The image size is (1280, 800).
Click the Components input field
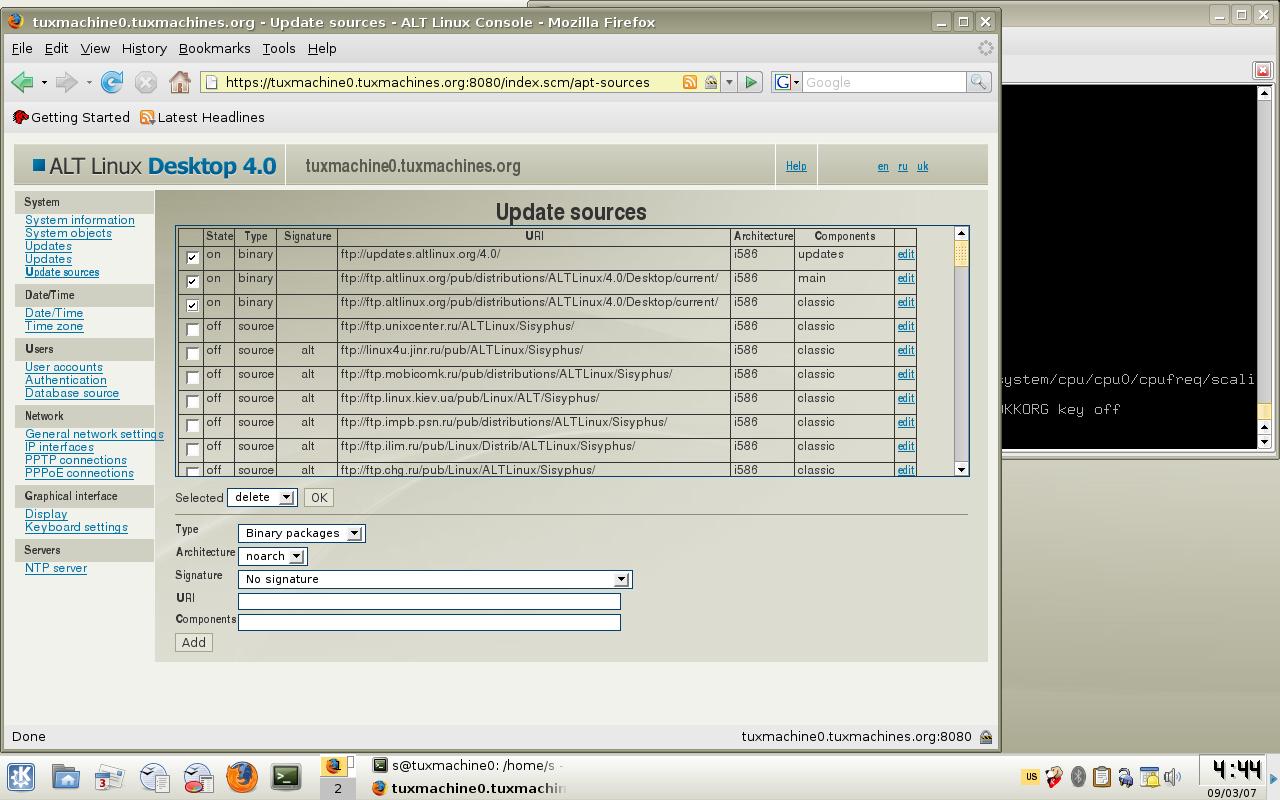point(429,622)
